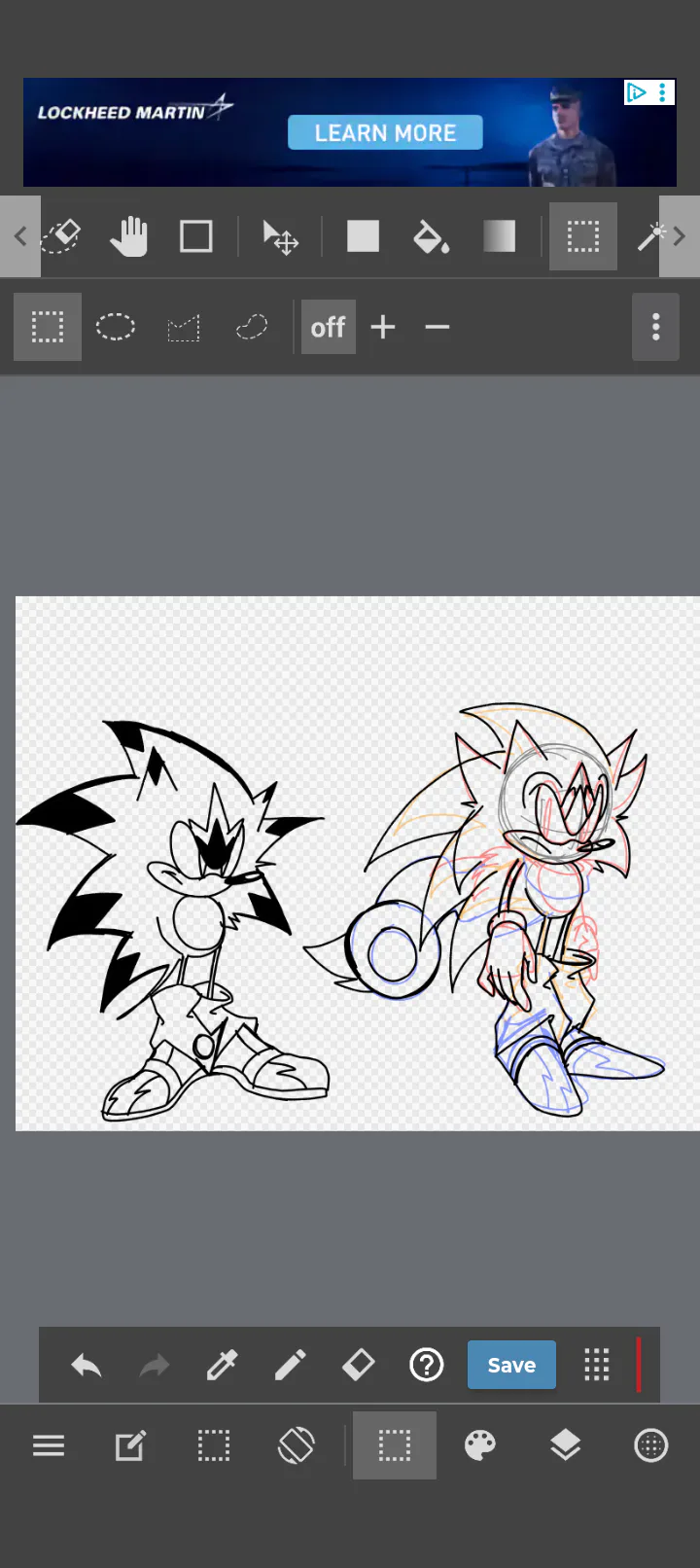Choose lasso selection mode
Screen dimensions: 700x1568
pos(252,327)
